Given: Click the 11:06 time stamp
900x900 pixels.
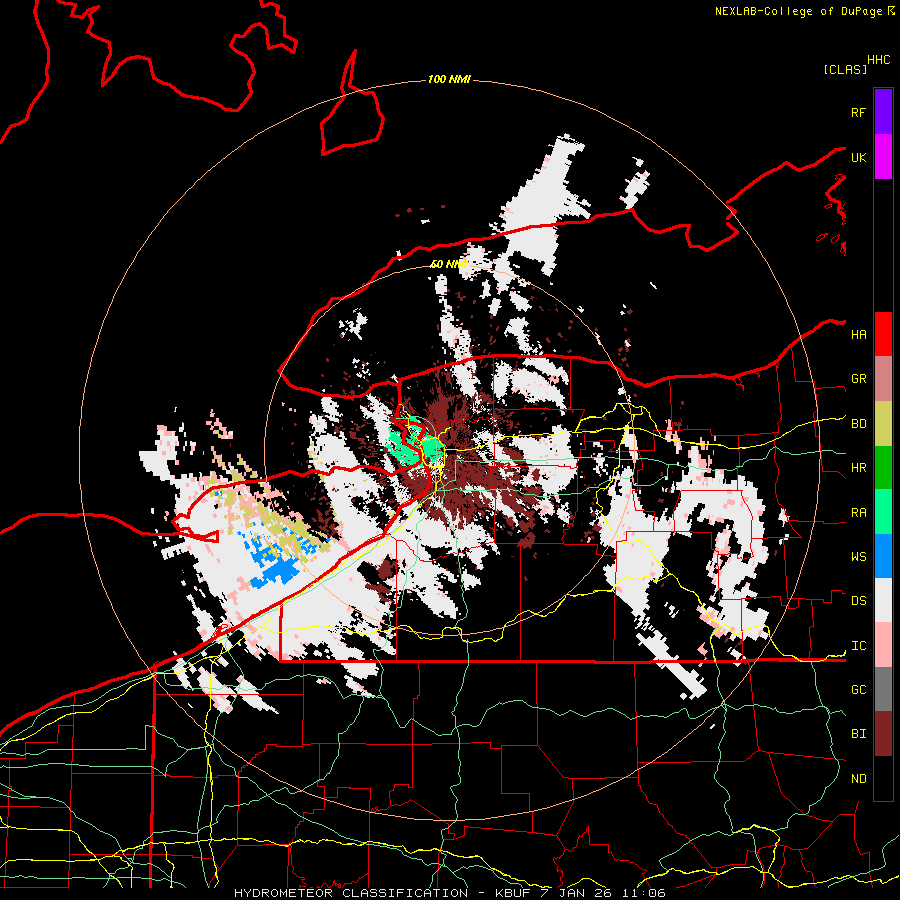Looking at the screenshot, I should 646,893.
